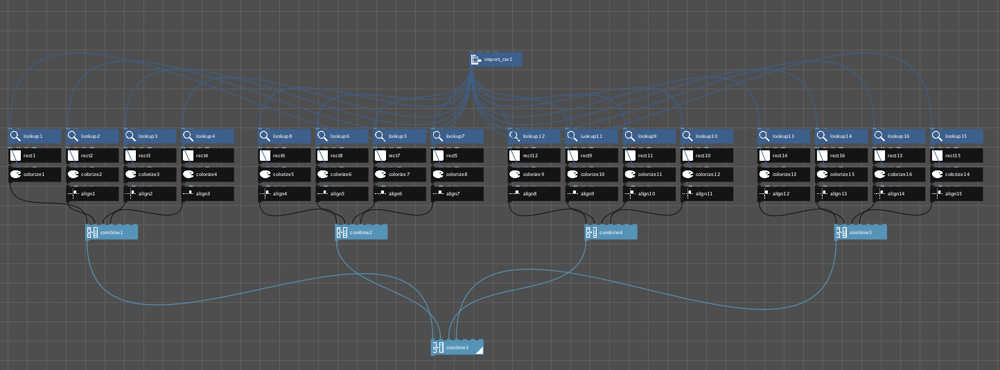Select the rect6 node
Image resolution: width=1000 pixels, height=370 pixels.
click(284, 156)
